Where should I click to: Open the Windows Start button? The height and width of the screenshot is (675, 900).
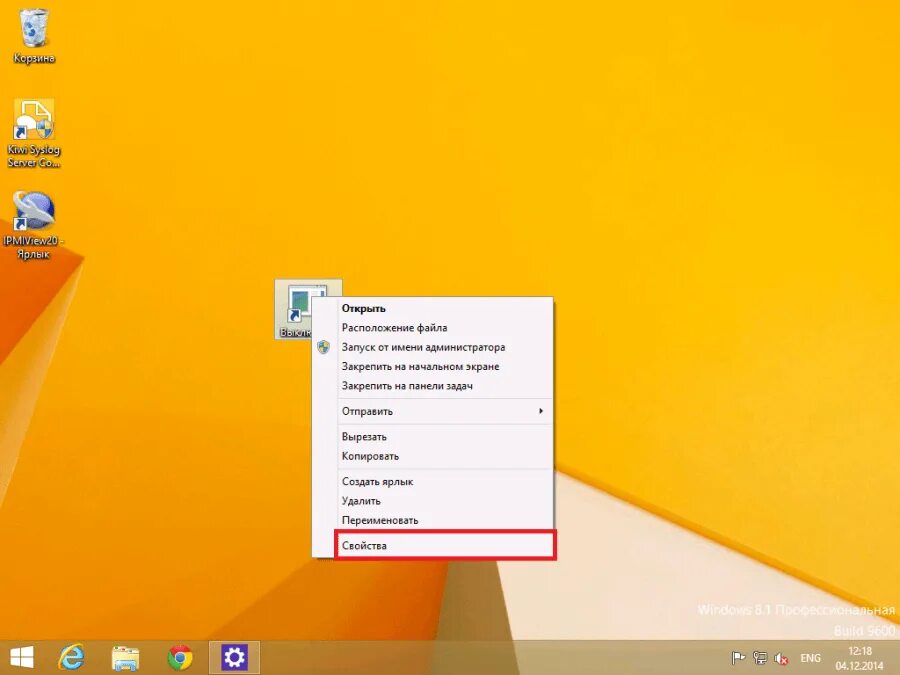point(22,657)
